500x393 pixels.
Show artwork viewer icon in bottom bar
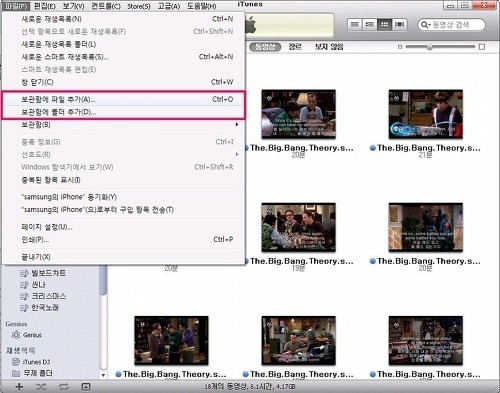pos(86,387)
